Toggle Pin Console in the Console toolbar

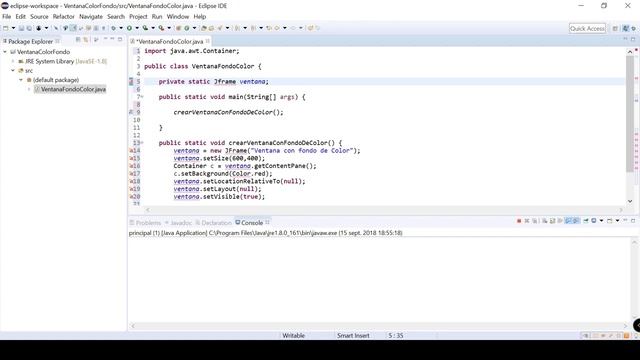[586, 221]
